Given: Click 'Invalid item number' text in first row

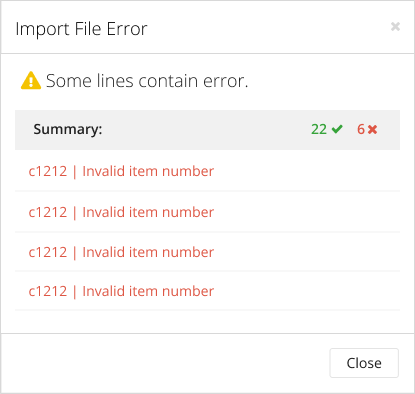Looking at the screenshot, I should [148, 171].
